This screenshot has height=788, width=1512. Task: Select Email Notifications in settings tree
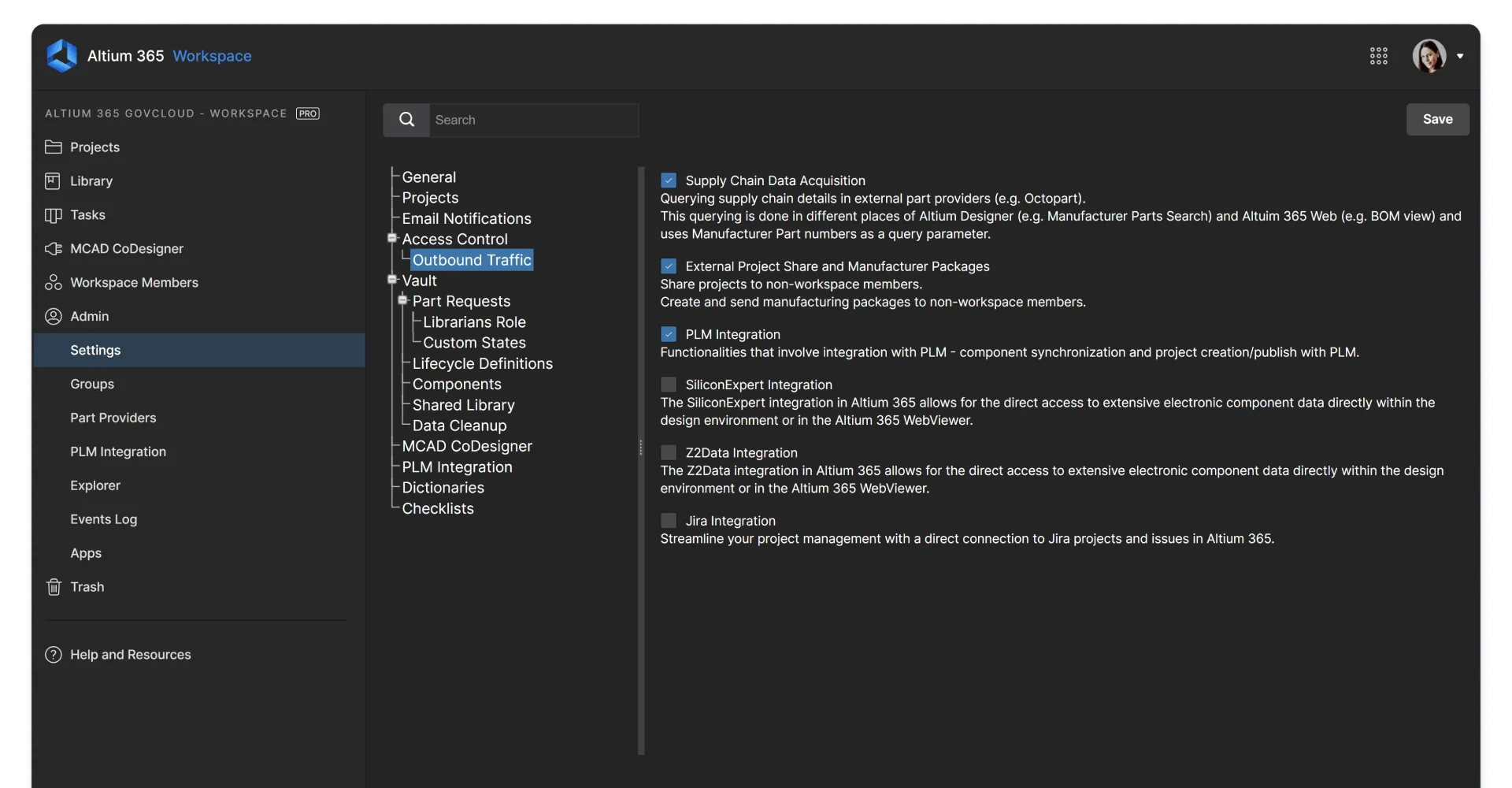click(x=466, y=218)
